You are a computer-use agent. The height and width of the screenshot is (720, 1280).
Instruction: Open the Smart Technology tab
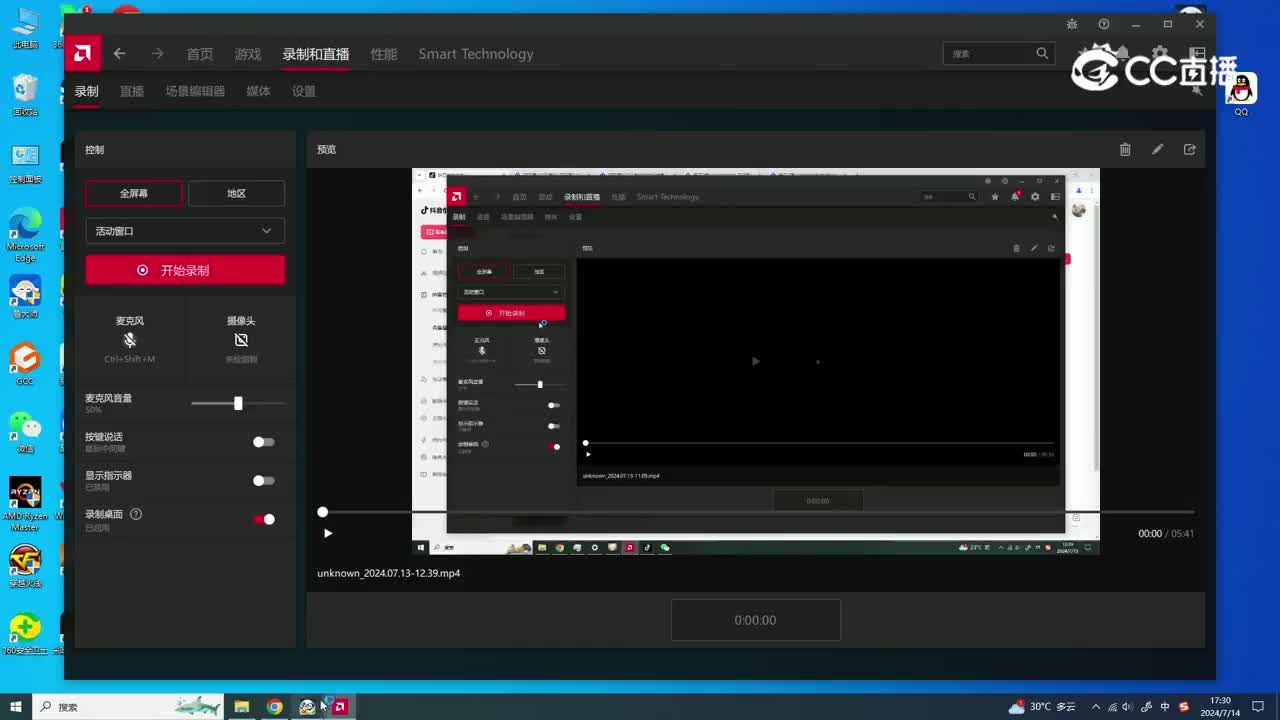click(476, 54)
